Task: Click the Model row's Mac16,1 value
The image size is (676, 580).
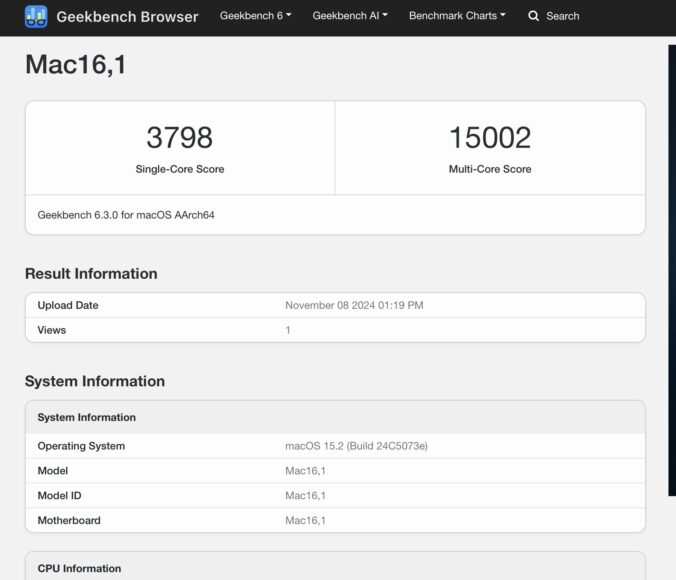Action: click(x=305, y=470)
